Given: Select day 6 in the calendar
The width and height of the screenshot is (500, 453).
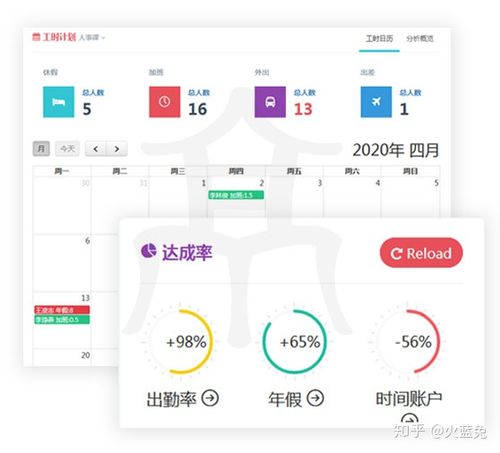Looking at the screenshot, I should (x=87, y=241).
